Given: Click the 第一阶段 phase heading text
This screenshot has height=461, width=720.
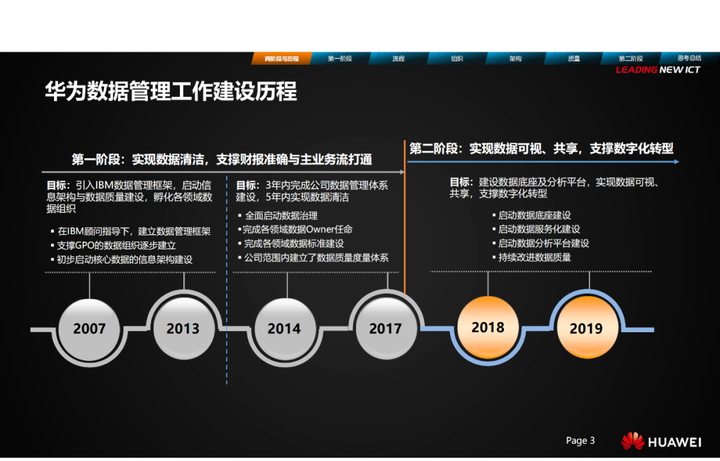Looking at the screenshot, I should tap(222, 159).
